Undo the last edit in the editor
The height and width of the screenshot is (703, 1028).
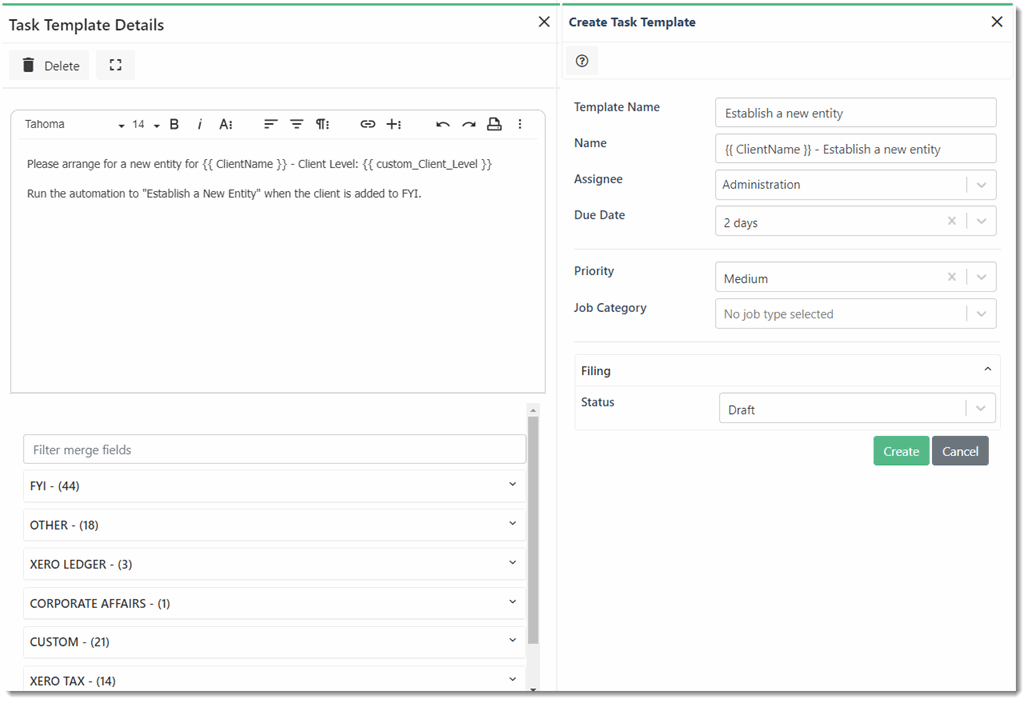tap(442, 124)
